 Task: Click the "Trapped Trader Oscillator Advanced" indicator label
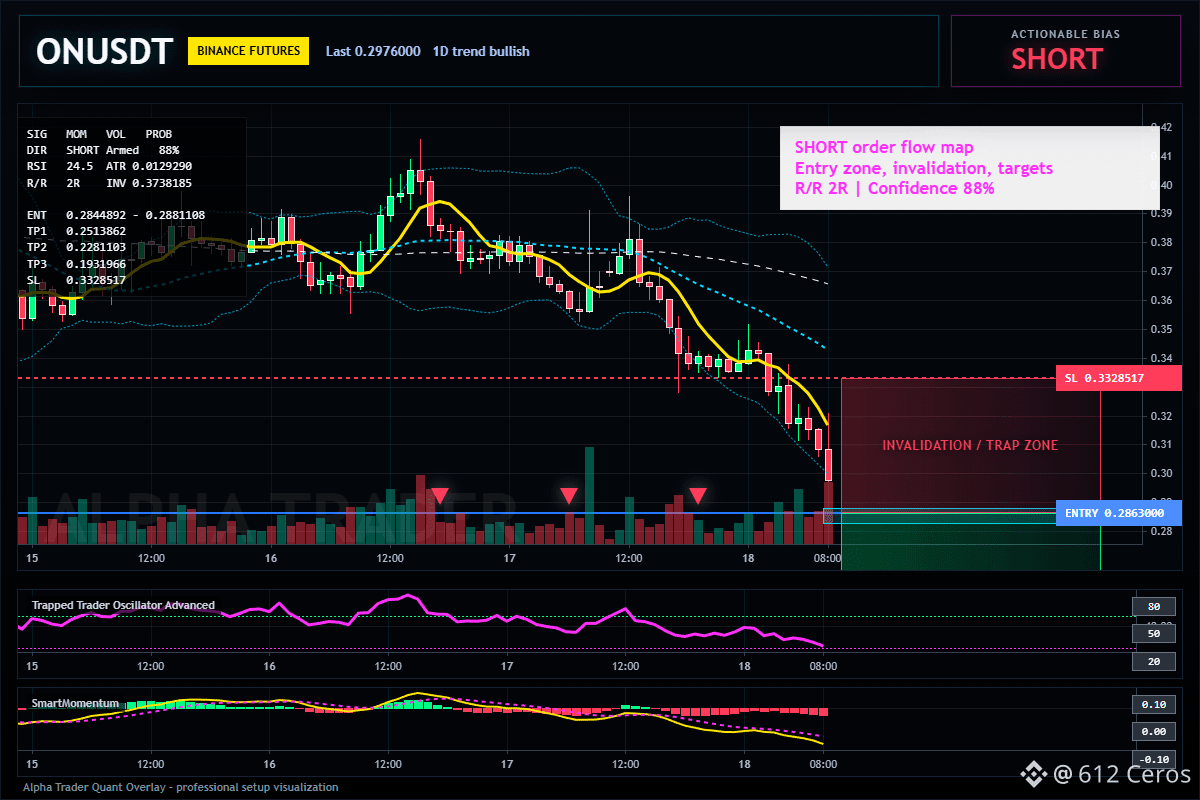(123, 605)
